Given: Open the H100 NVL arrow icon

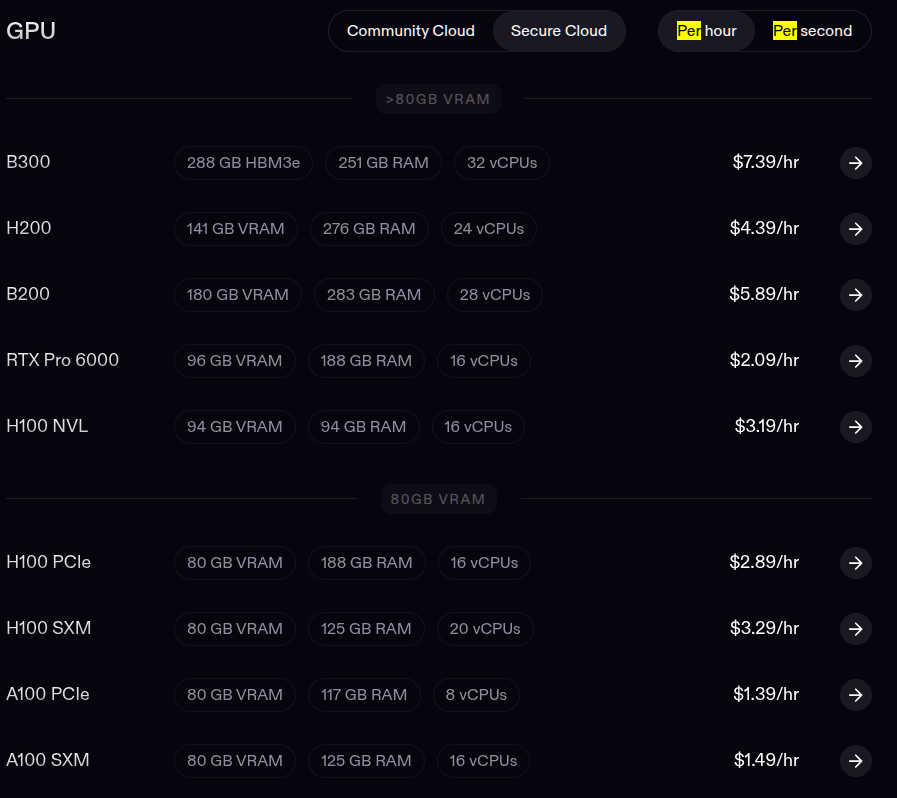Looking at the screenshot, I should point(855,427).
